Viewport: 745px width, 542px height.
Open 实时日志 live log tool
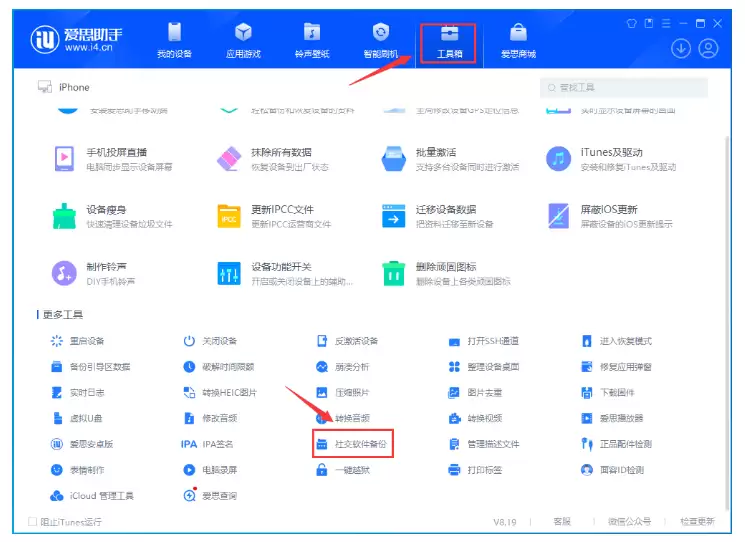77,392
